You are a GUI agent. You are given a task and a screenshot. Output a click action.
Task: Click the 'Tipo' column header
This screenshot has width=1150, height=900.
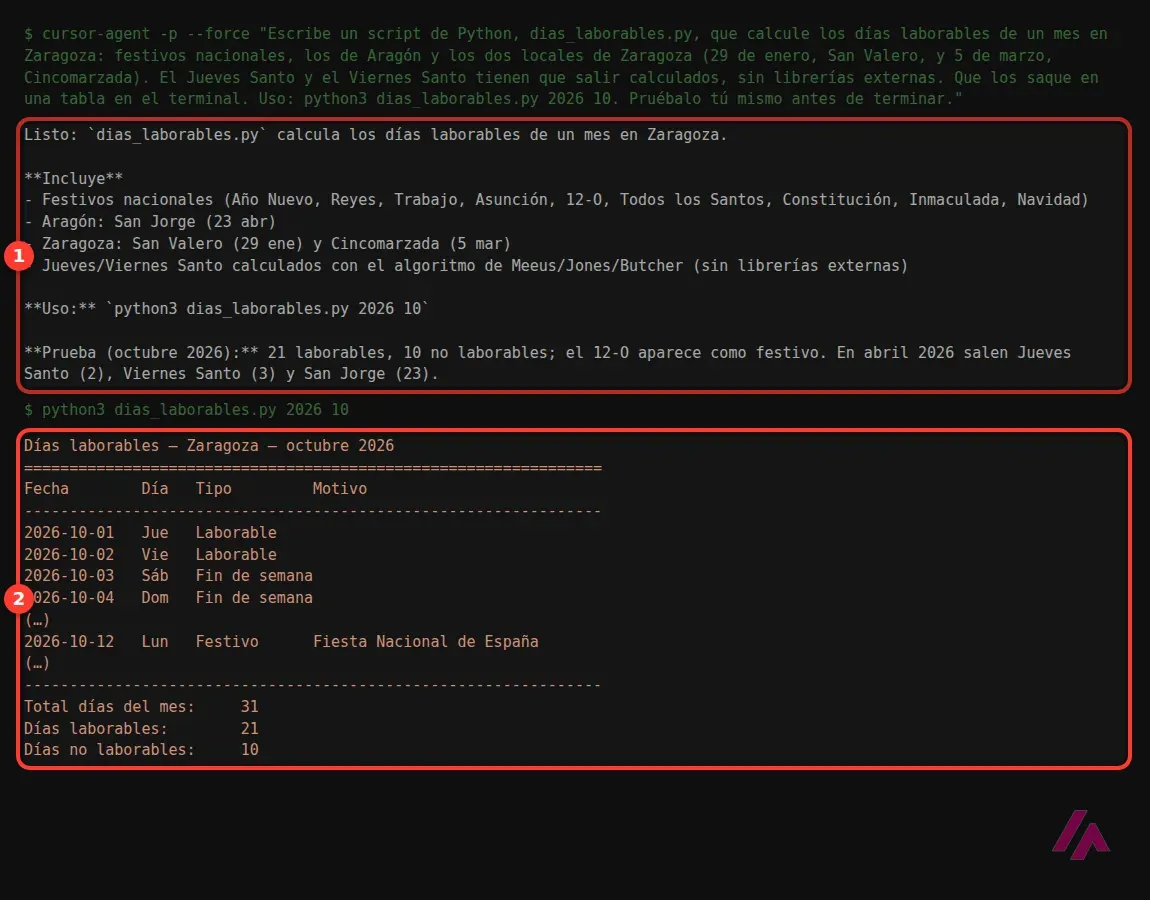(213, 489)
